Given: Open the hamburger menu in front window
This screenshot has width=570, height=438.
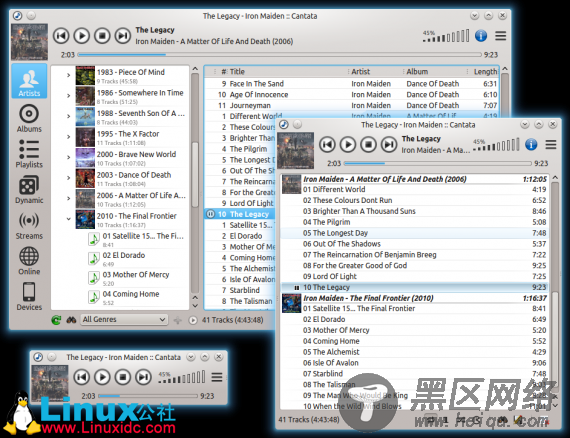Looking at the screenshot, I should pos(551,144).
